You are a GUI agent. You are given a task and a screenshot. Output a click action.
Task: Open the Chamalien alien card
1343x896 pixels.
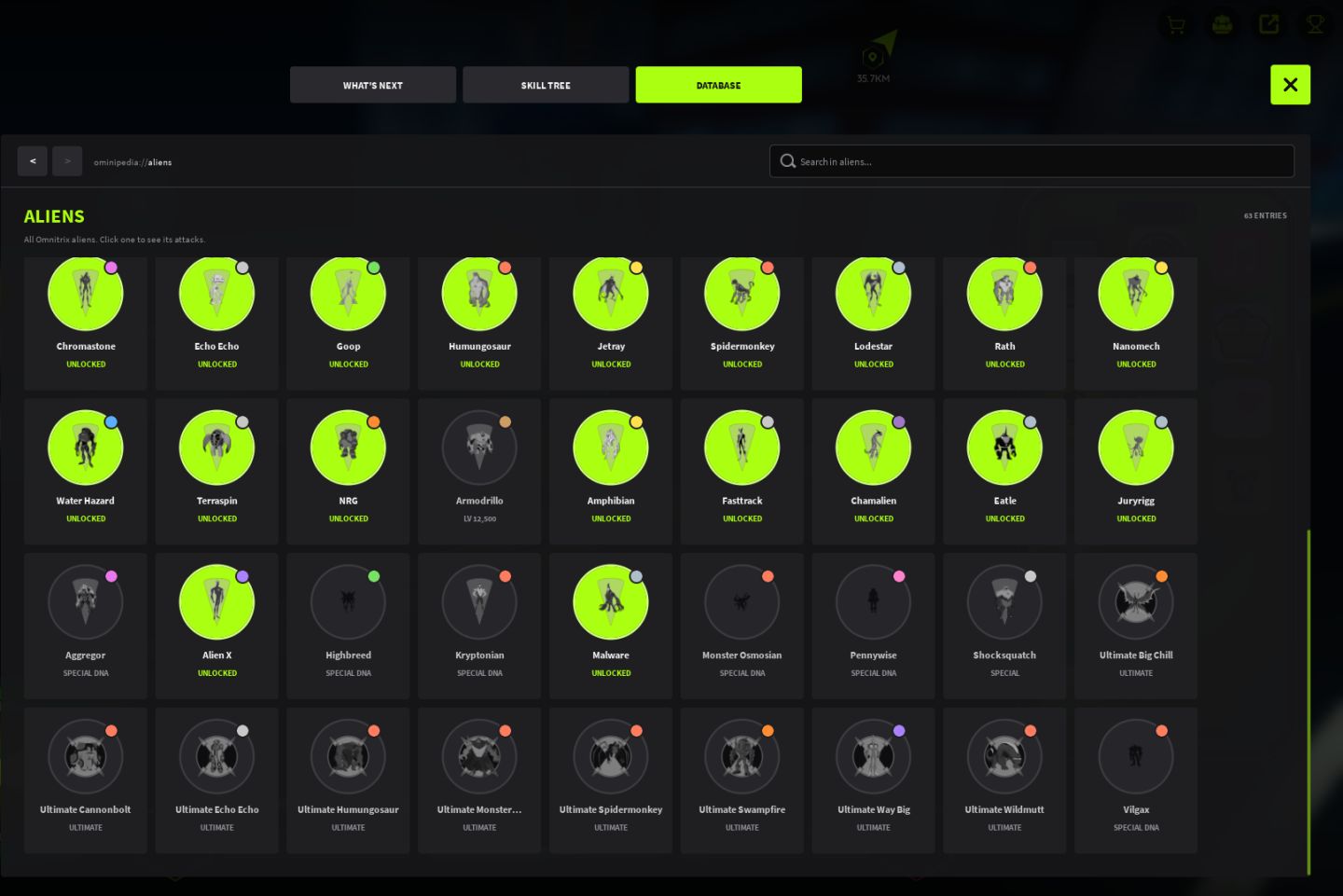873,471
